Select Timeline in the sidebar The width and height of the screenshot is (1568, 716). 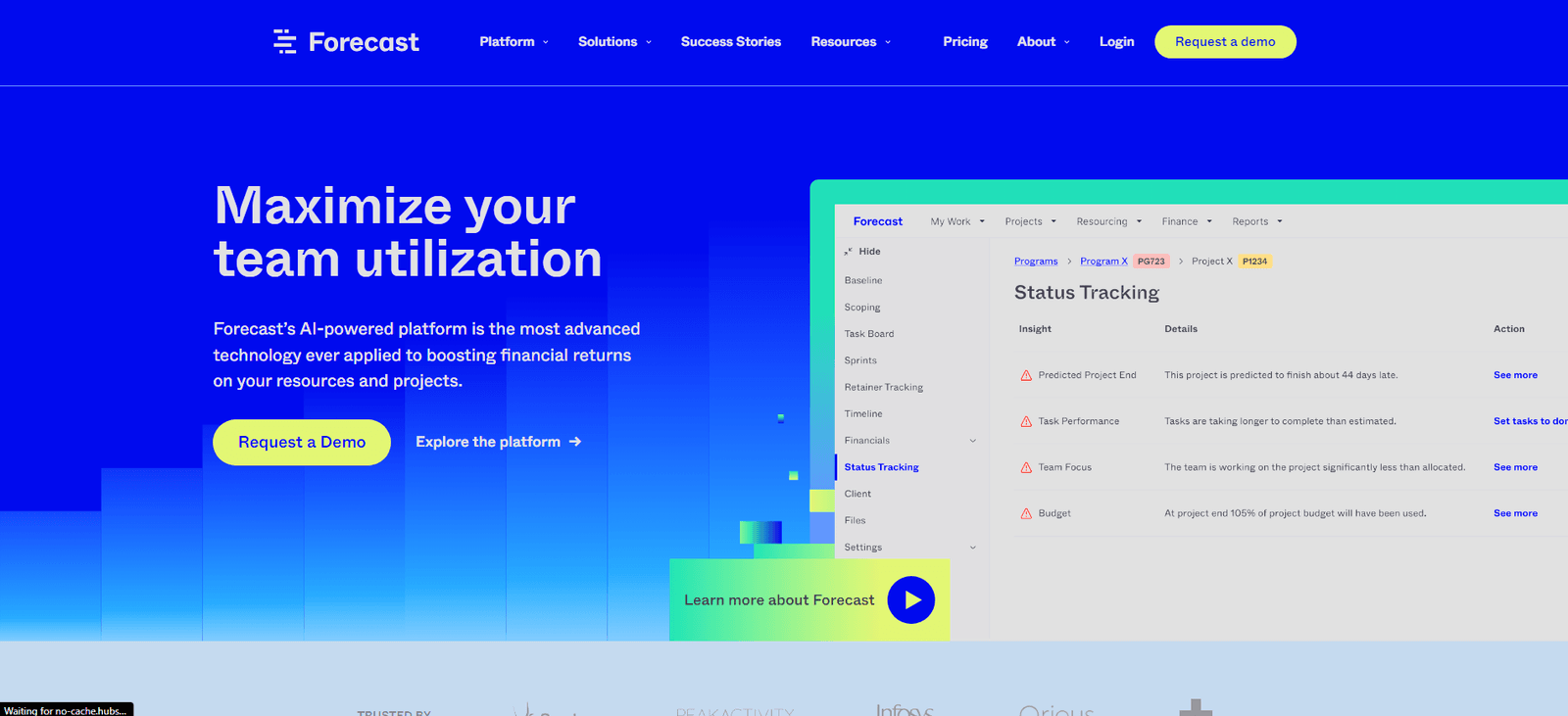tap(863, 414)
